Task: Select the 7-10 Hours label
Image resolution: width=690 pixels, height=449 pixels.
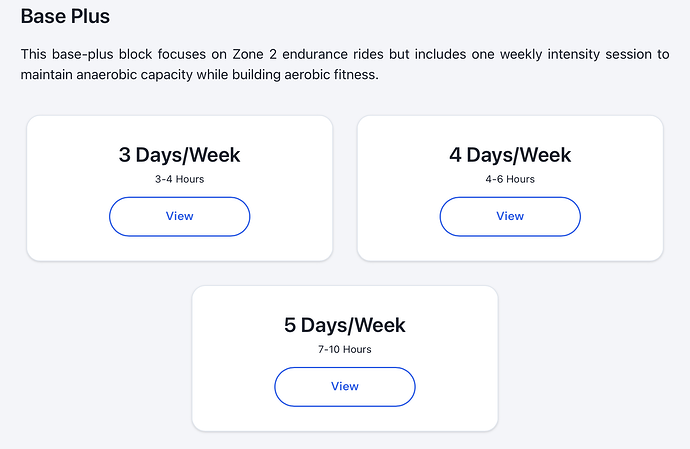Action: click(x=345, y=350)
